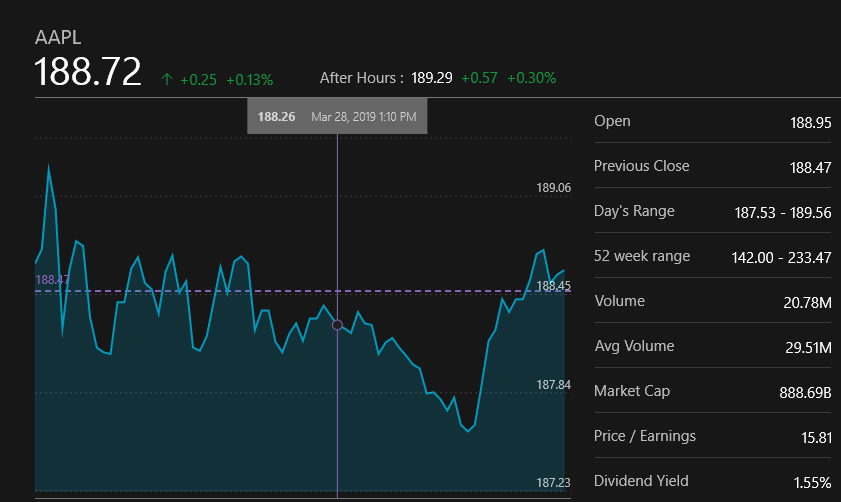Click the green up arrow icon

coord(166,79)
